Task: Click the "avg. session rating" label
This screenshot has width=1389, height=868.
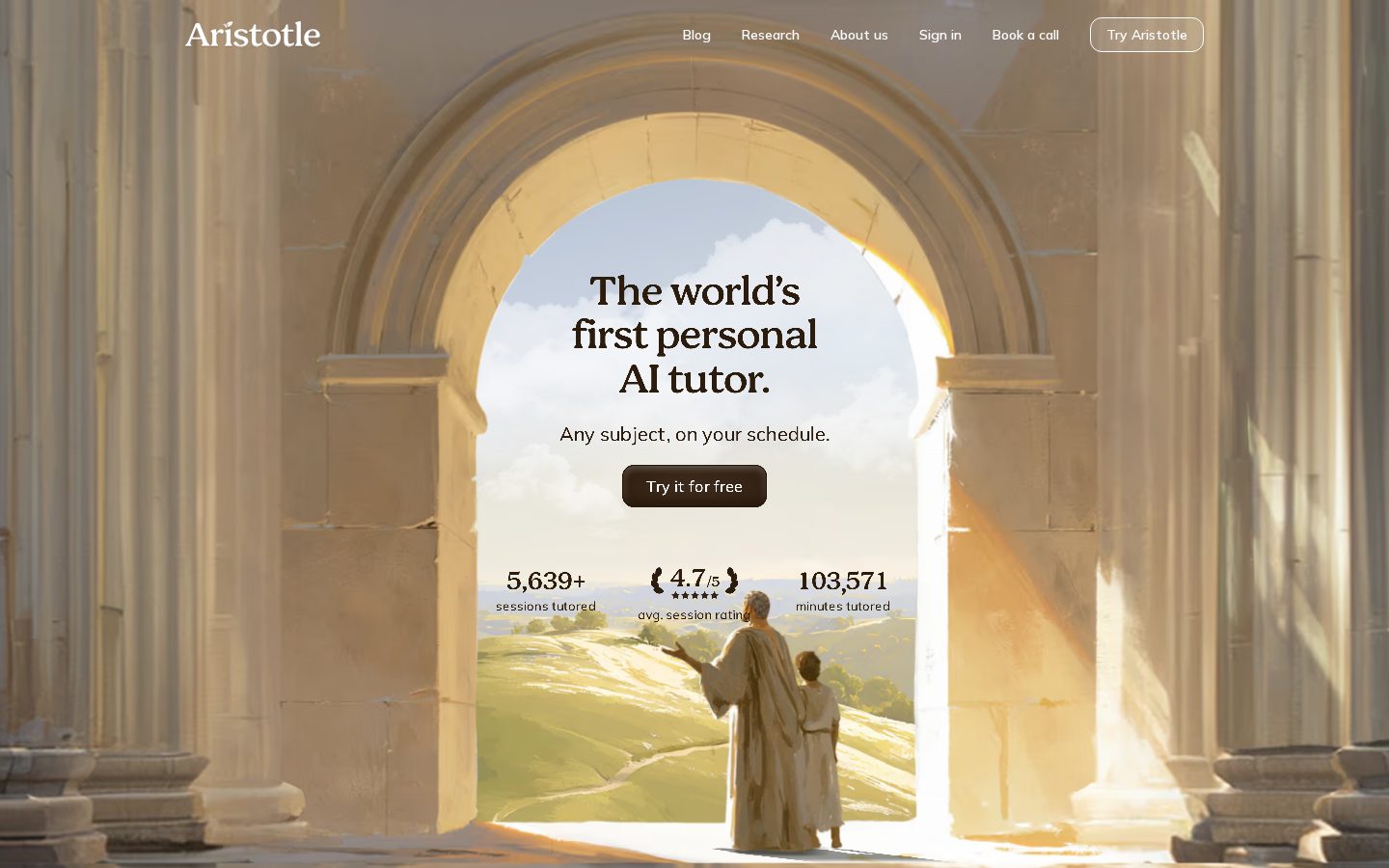Action: click(694, 615)
